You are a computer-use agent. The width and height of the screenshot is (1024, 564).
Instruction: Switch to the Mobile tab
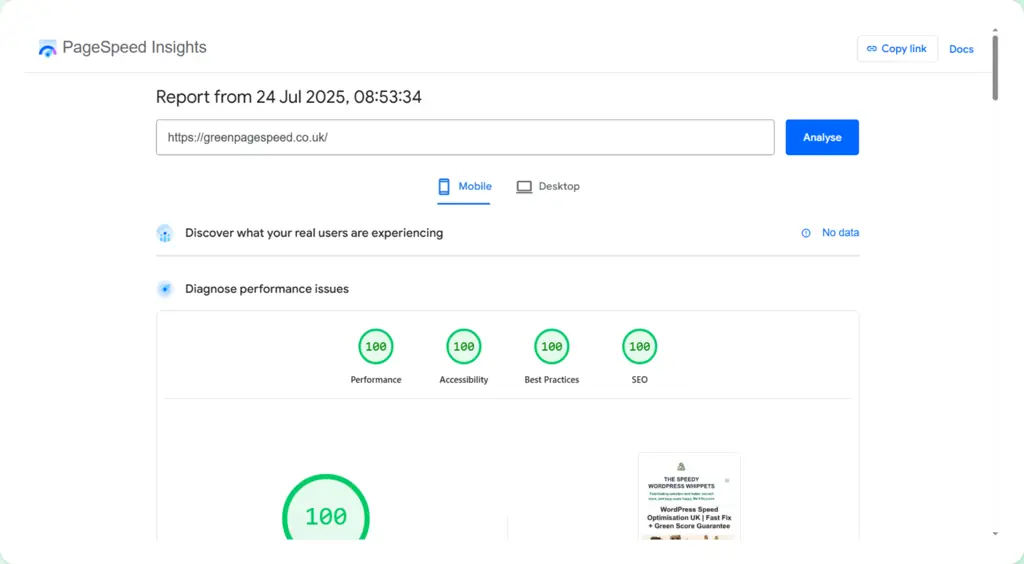[x=464, y=187]
